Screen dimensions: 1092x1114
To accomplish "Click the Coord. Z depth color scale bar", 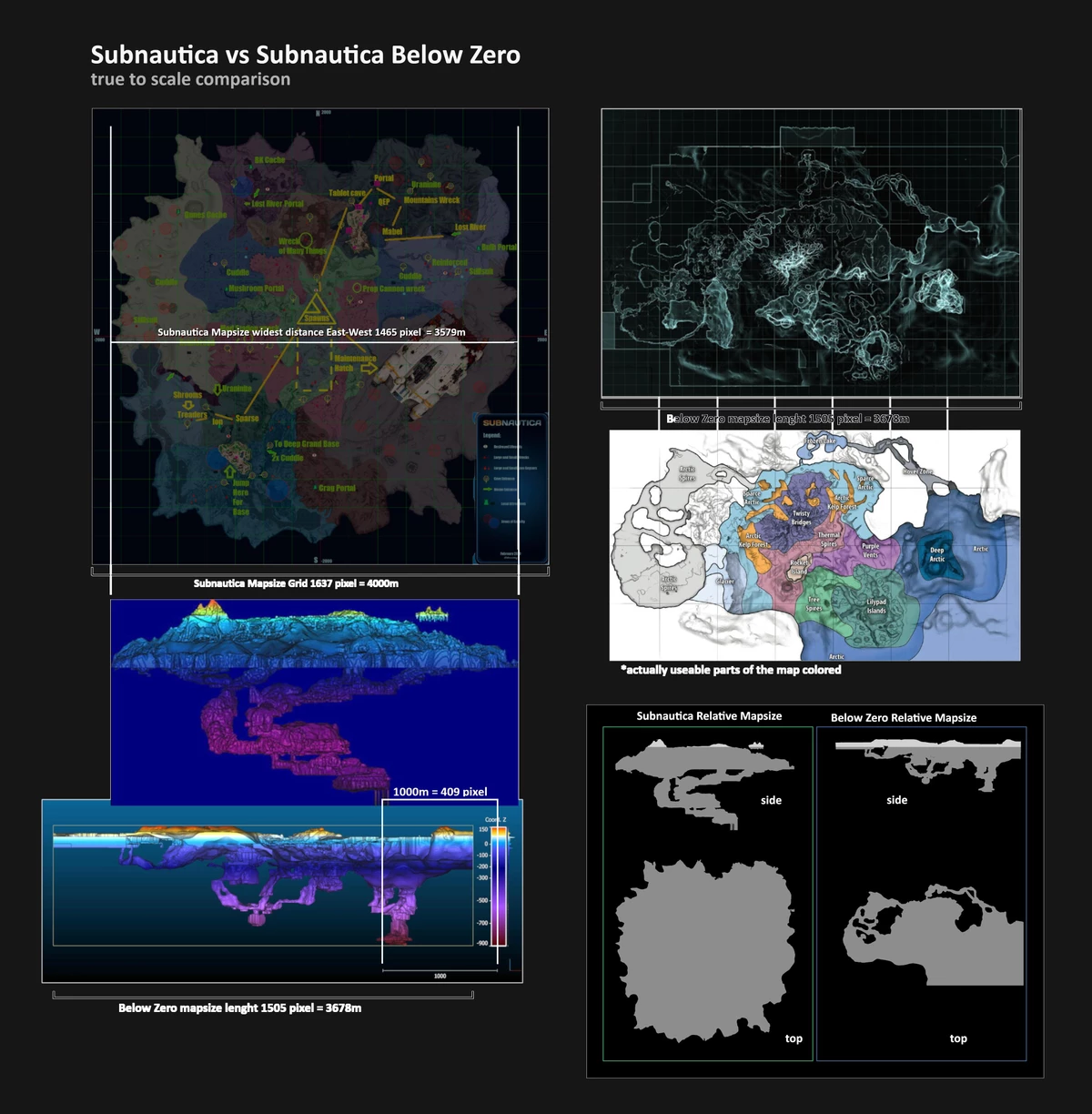I will (499, 886).
